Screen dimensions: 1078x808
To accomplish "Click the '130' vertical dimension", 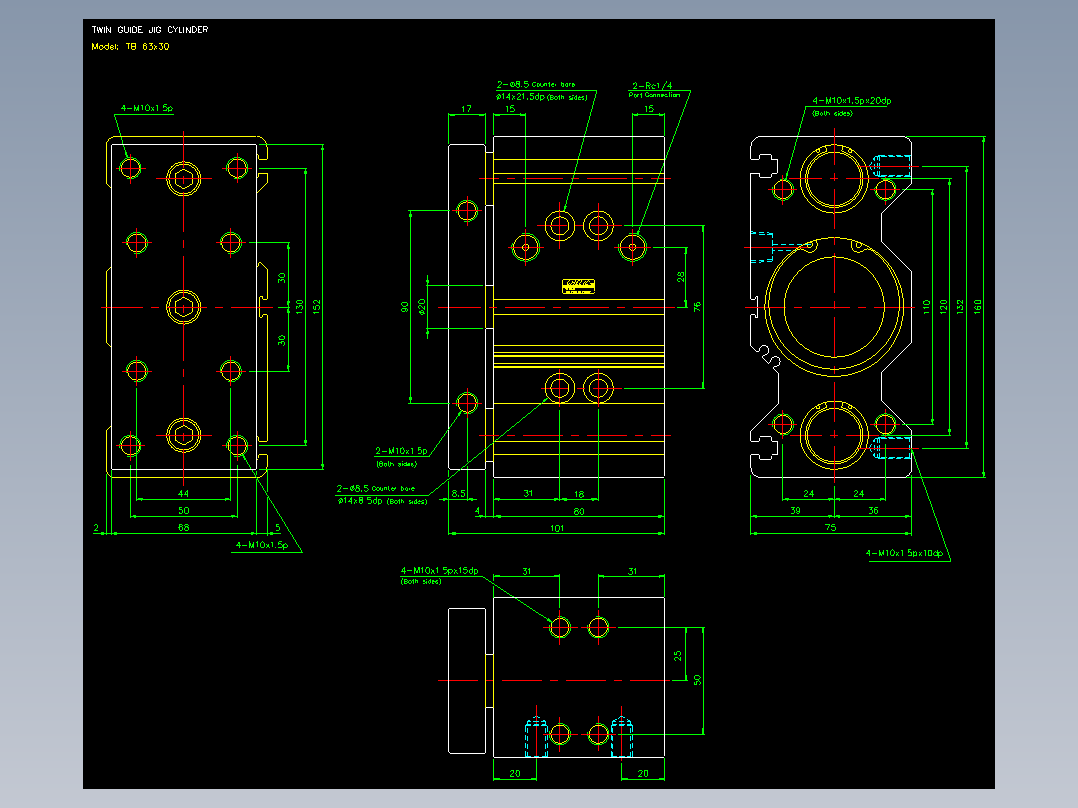I will [299, 307].
